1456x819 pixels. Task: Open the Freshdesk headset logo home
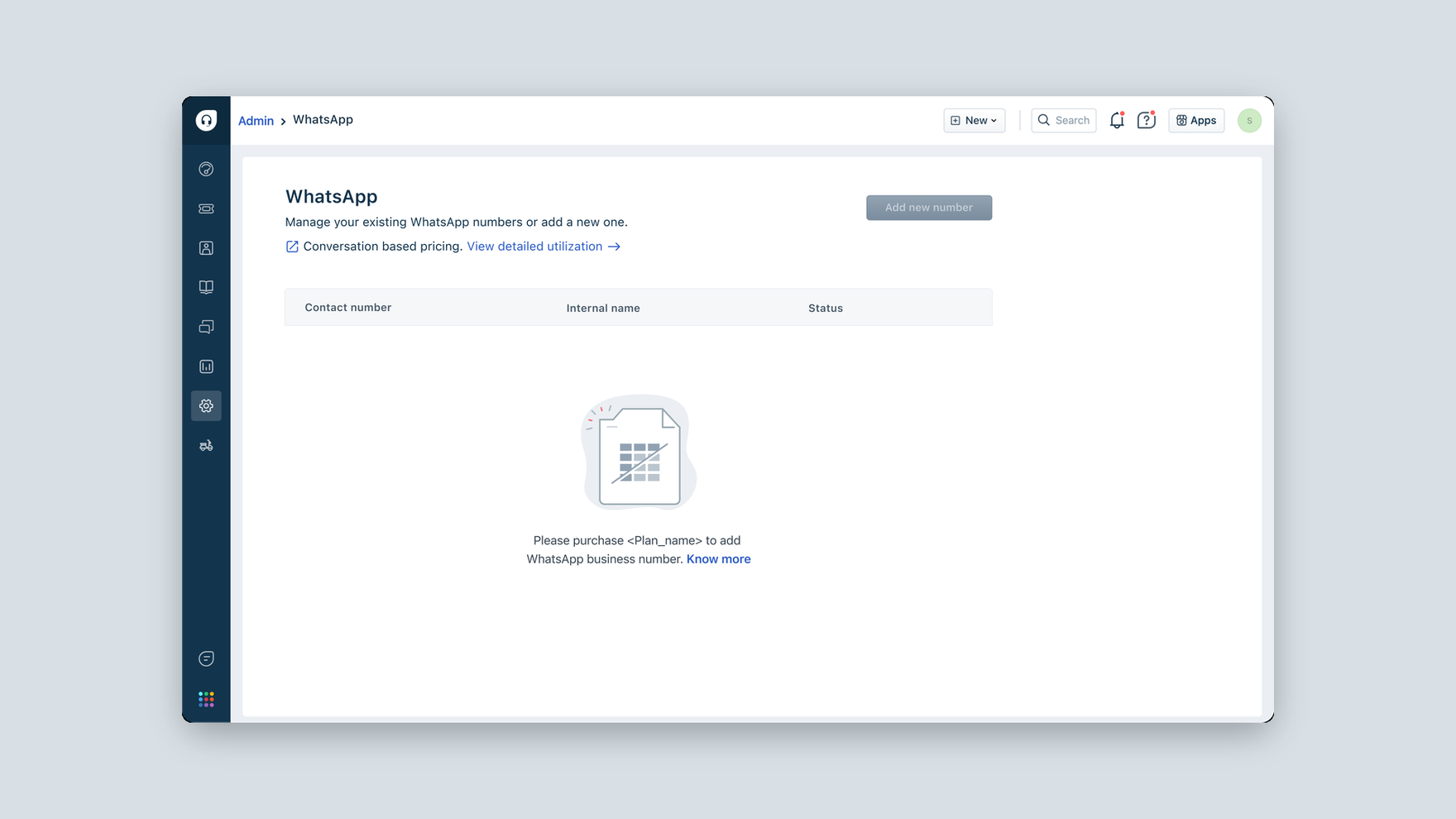206,120
